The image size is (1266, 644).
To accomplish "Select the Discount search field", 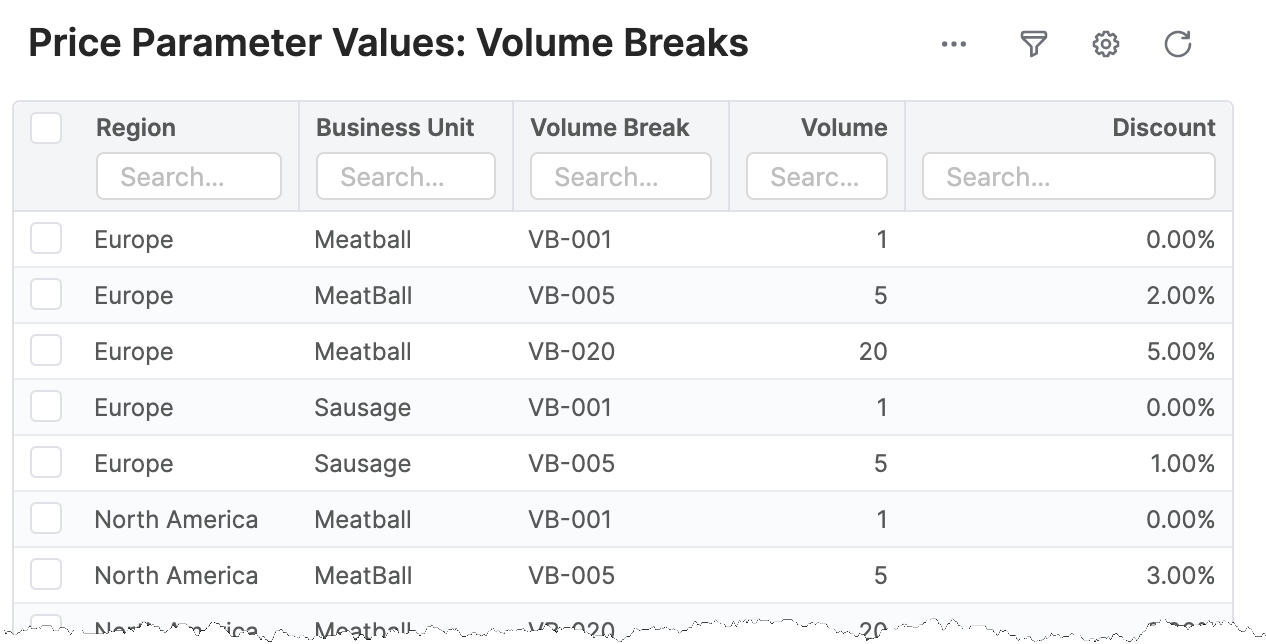I will (1068, 176).
